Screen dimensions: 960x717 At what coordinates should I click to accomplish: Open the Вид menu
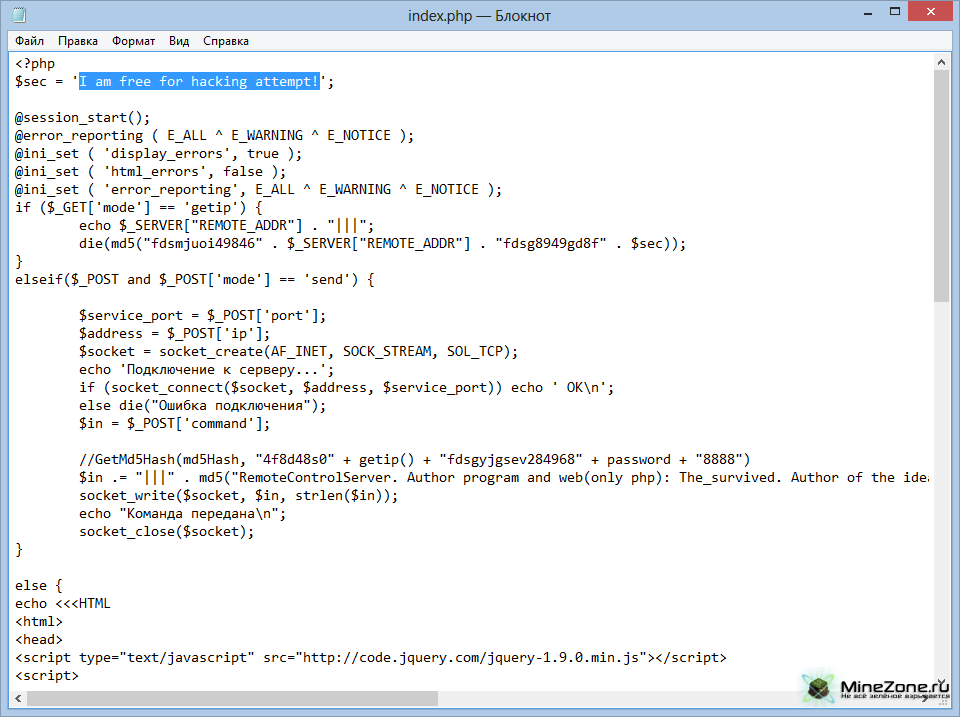click(179, 41)
